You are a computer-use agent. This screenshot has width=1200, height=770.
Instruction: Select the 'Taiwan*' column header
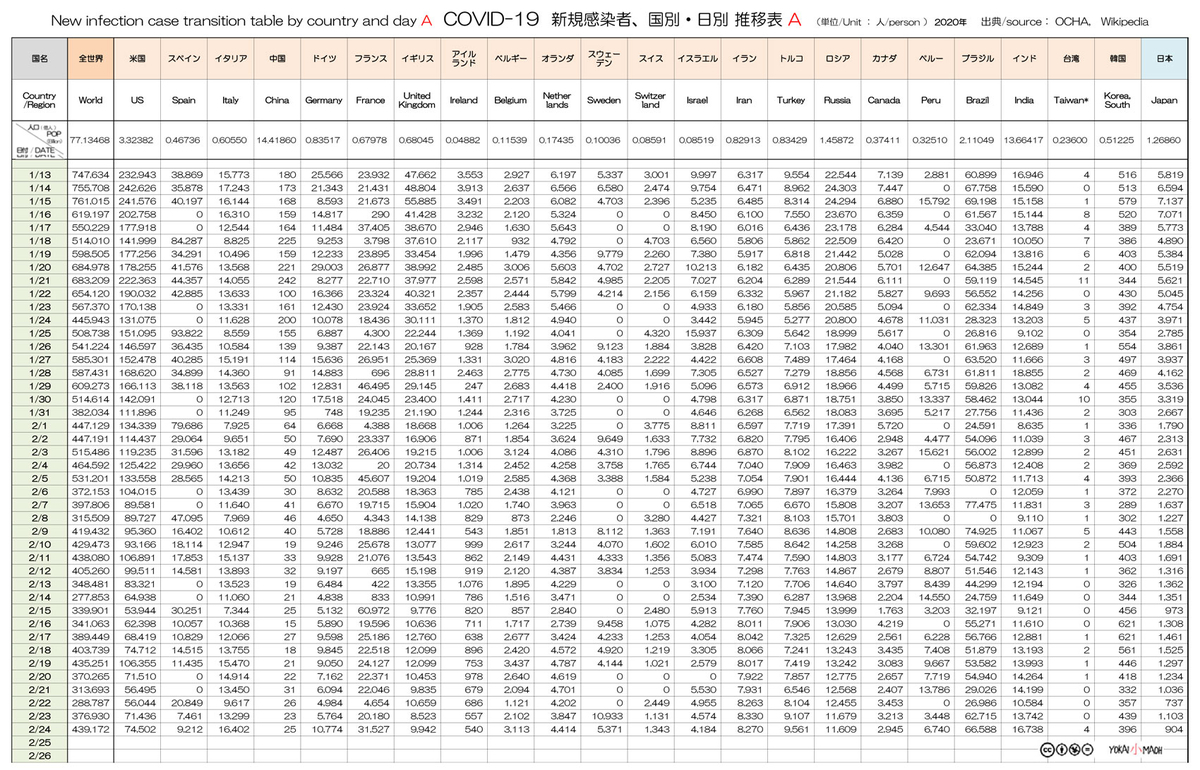1070,100
